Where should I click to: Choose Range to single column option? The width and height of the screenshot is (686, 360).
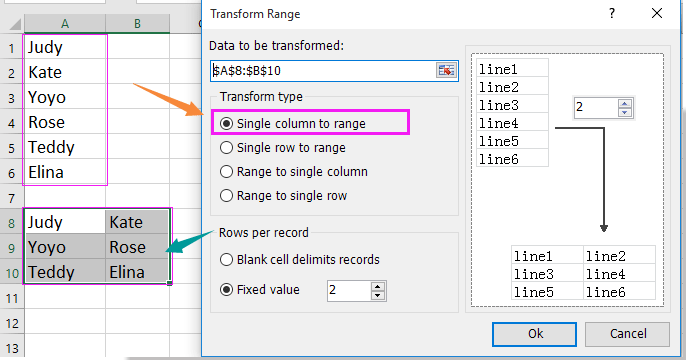(x=294, y=172)
